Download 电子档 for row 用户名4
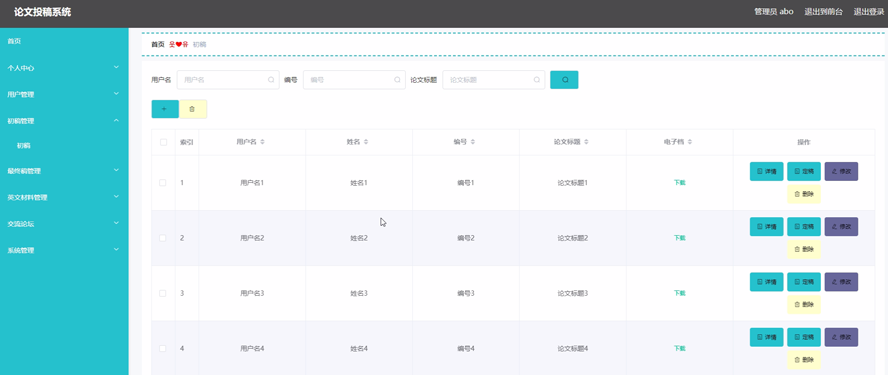 [x=680, y=348]
